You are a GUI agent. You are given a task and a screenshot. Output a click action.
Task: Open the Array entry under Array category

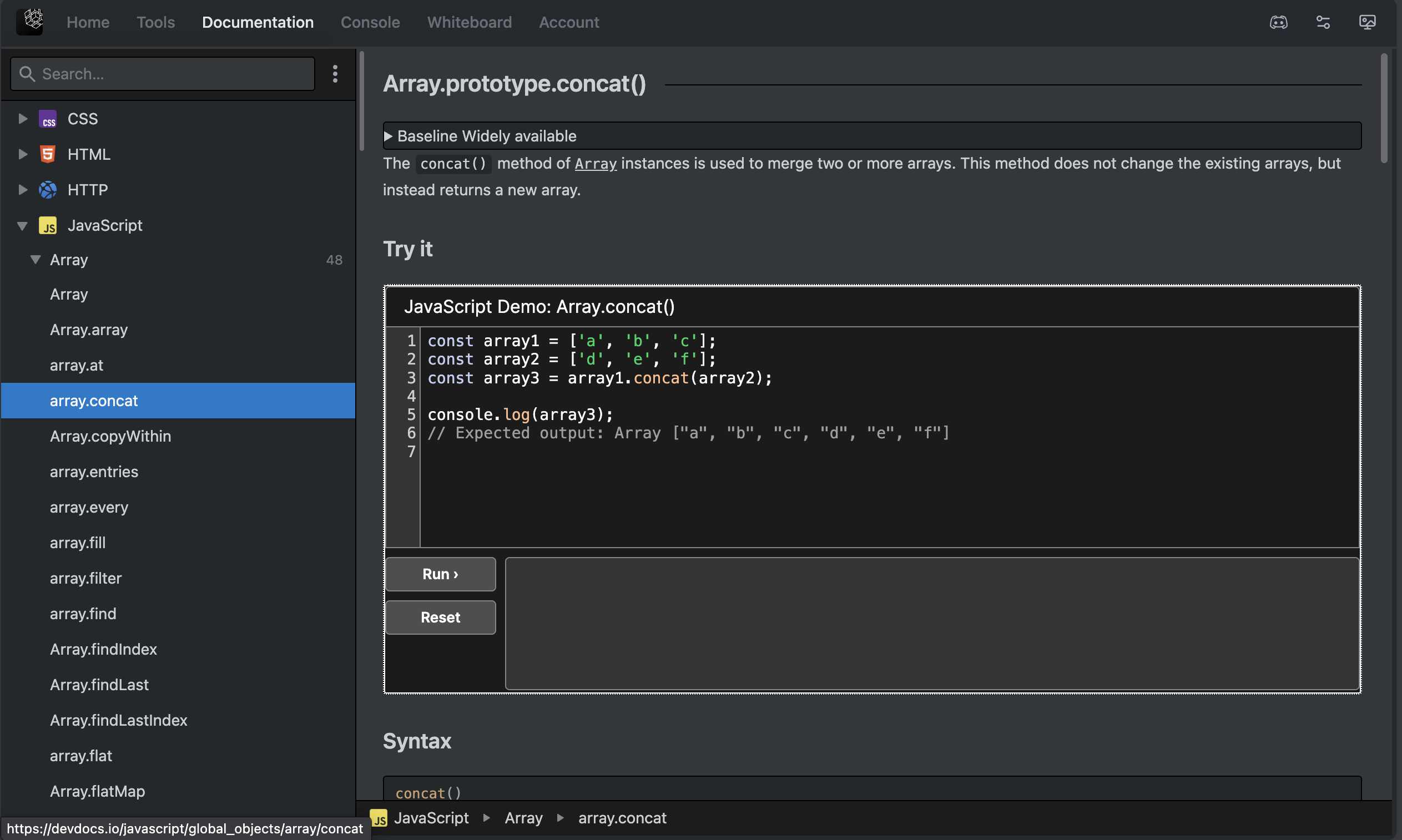(69, 295)
